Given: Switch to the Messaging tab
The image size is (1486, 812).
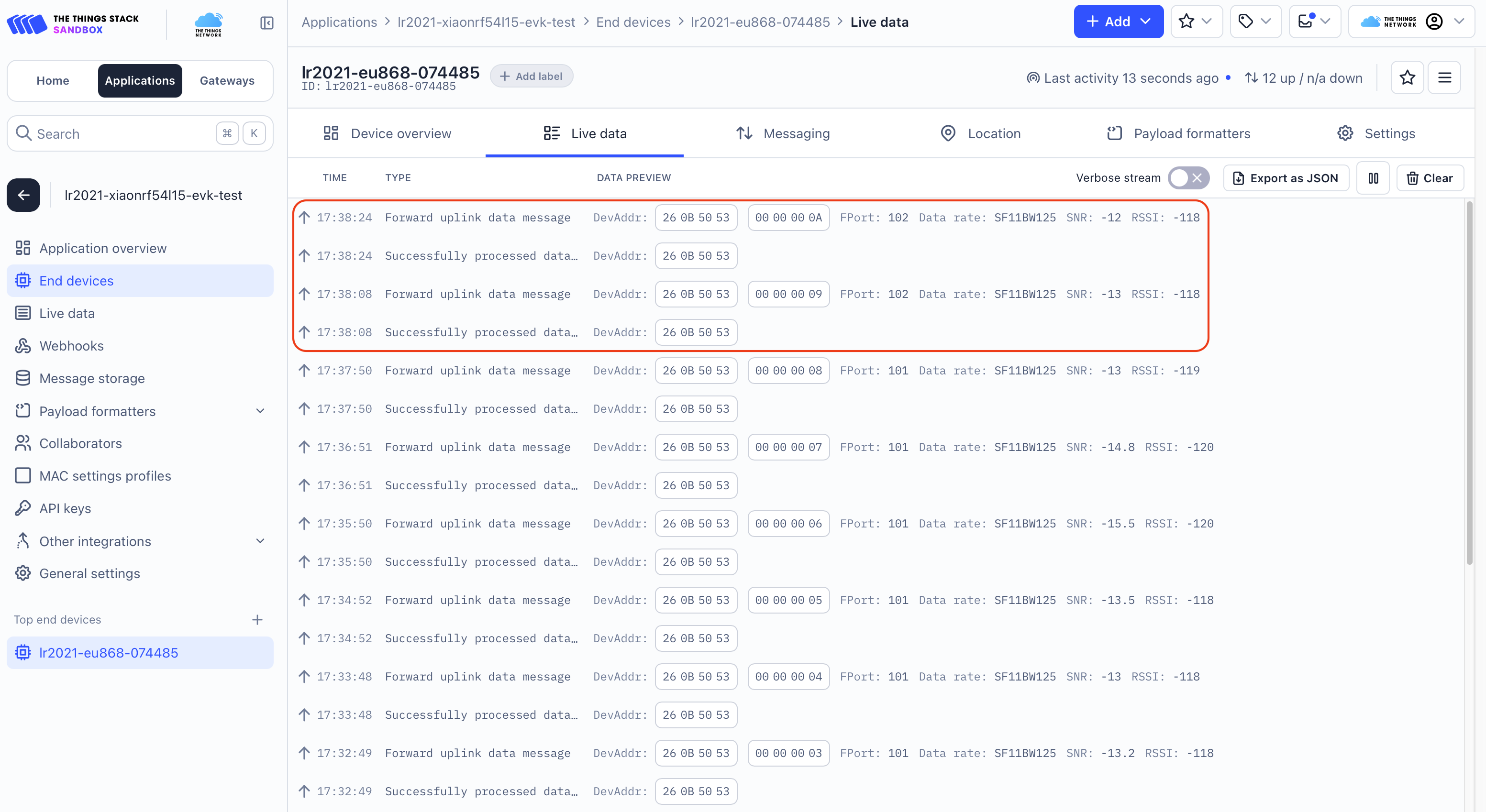Looking at the screenshot, I should 783,134.
